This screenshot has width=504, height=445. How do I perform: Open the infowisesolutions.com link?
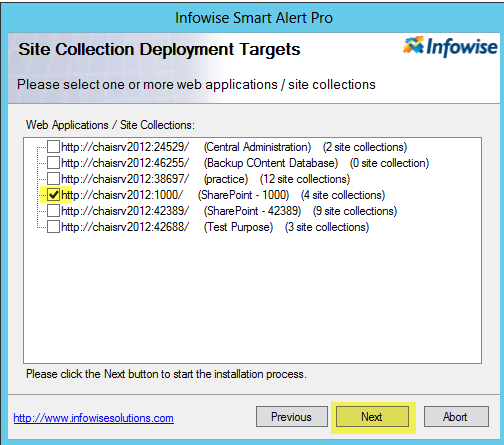click(94, 418)
